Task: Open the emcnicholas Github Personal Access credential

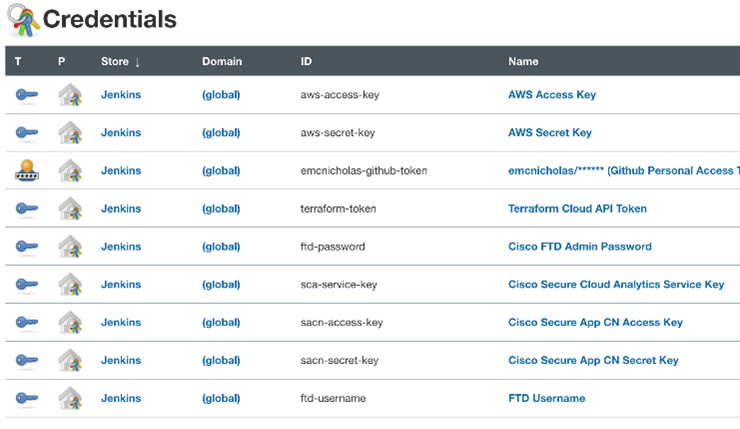Action: 623,170
